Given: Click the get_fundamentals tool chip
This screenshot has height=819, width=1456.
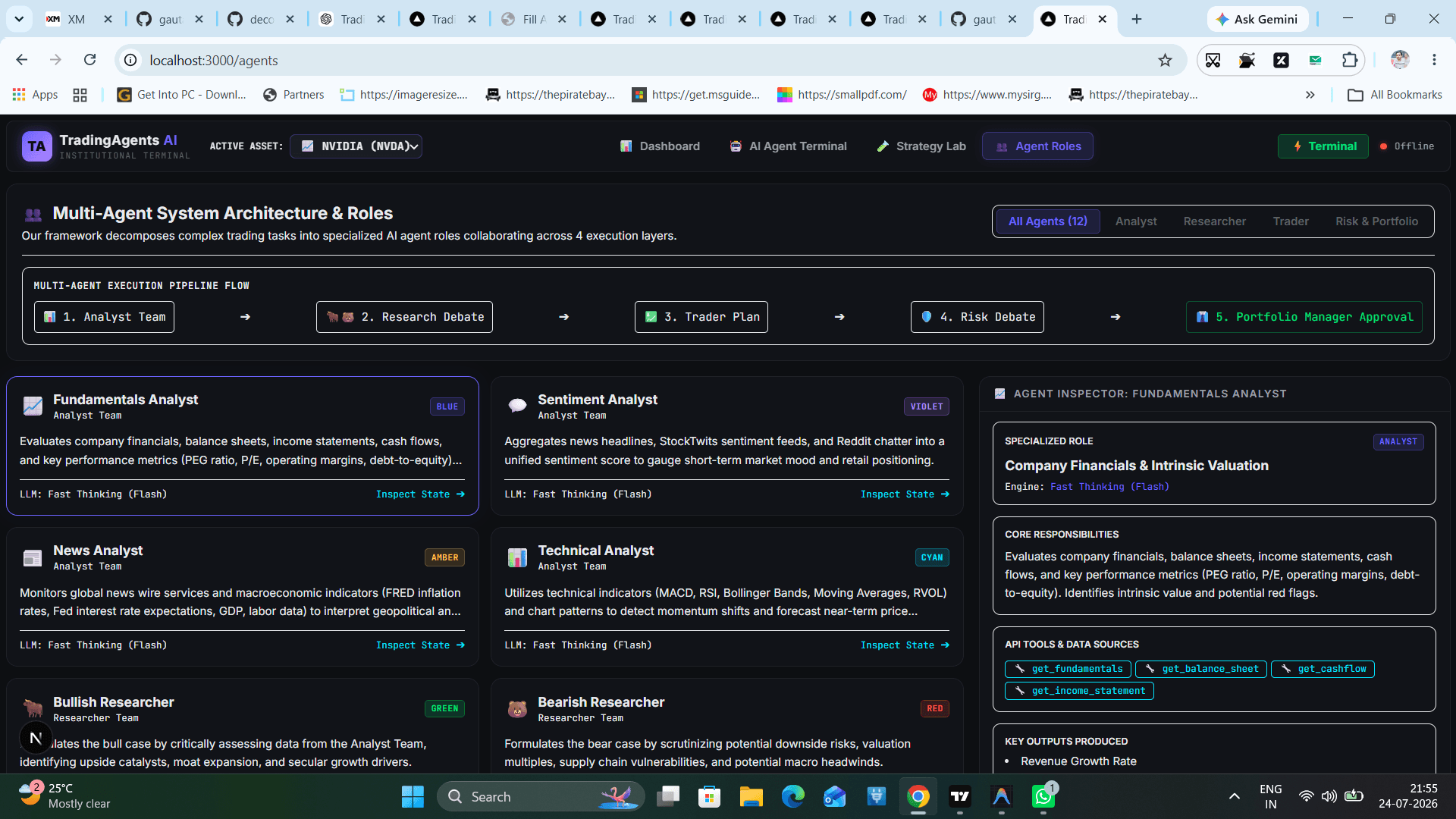Looking at the screenshot, I should (x=1068, y=669).
